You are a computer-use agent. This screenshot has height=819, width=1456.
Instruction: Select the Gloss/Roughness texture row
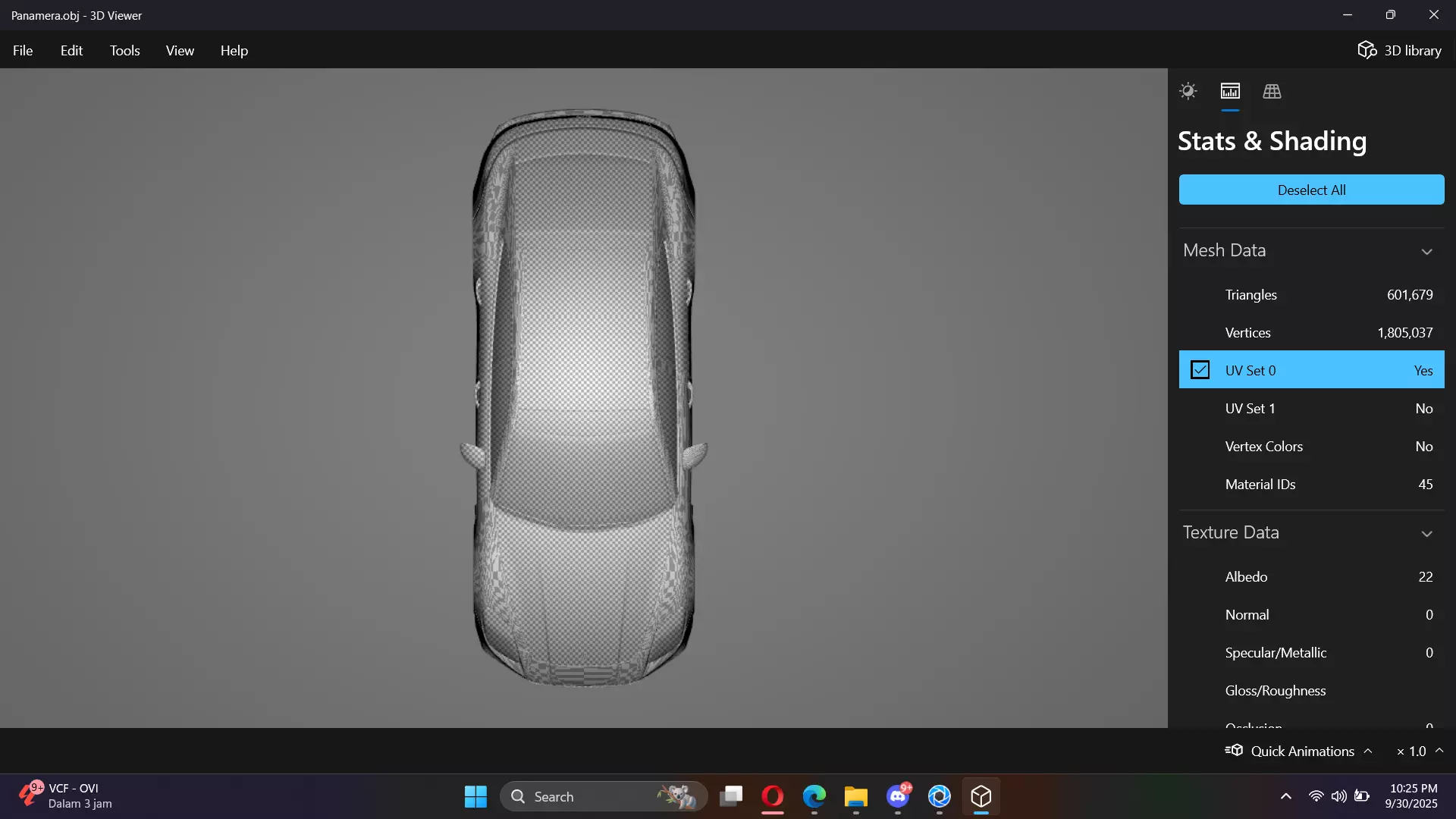[1311, 690]
